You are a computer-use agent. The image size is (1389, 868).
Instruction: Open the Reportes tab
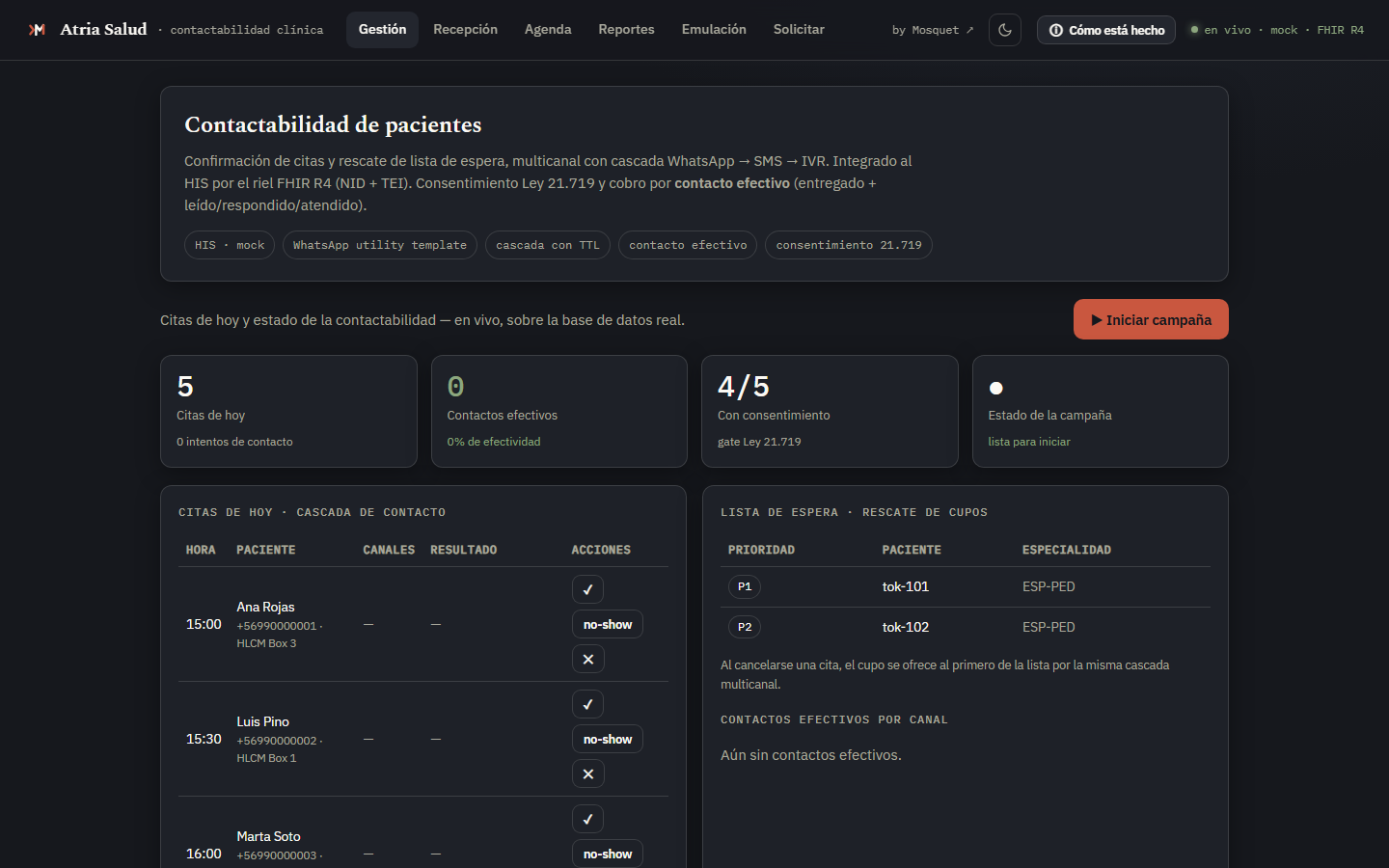[626, 30]
